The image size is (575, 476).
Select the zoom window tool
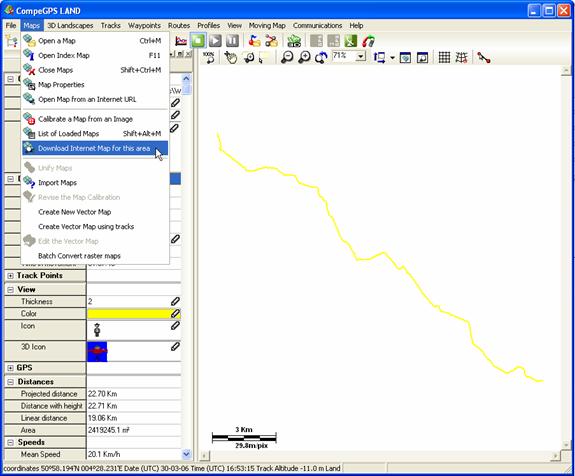(249, 58)
